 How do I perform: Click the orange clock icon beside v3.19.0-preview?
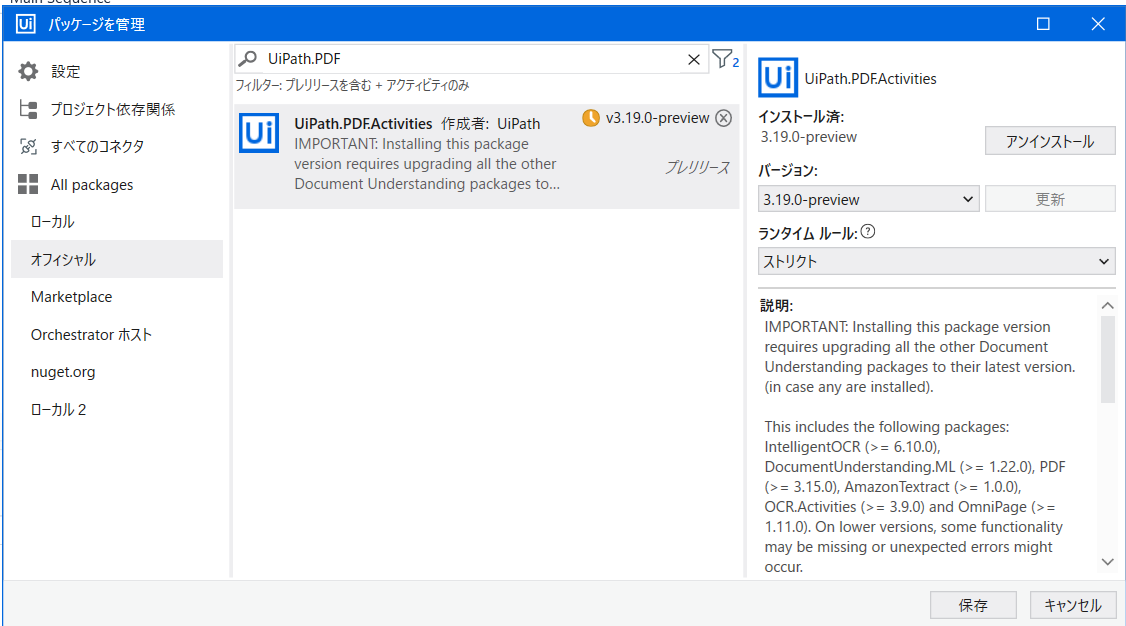590,118
